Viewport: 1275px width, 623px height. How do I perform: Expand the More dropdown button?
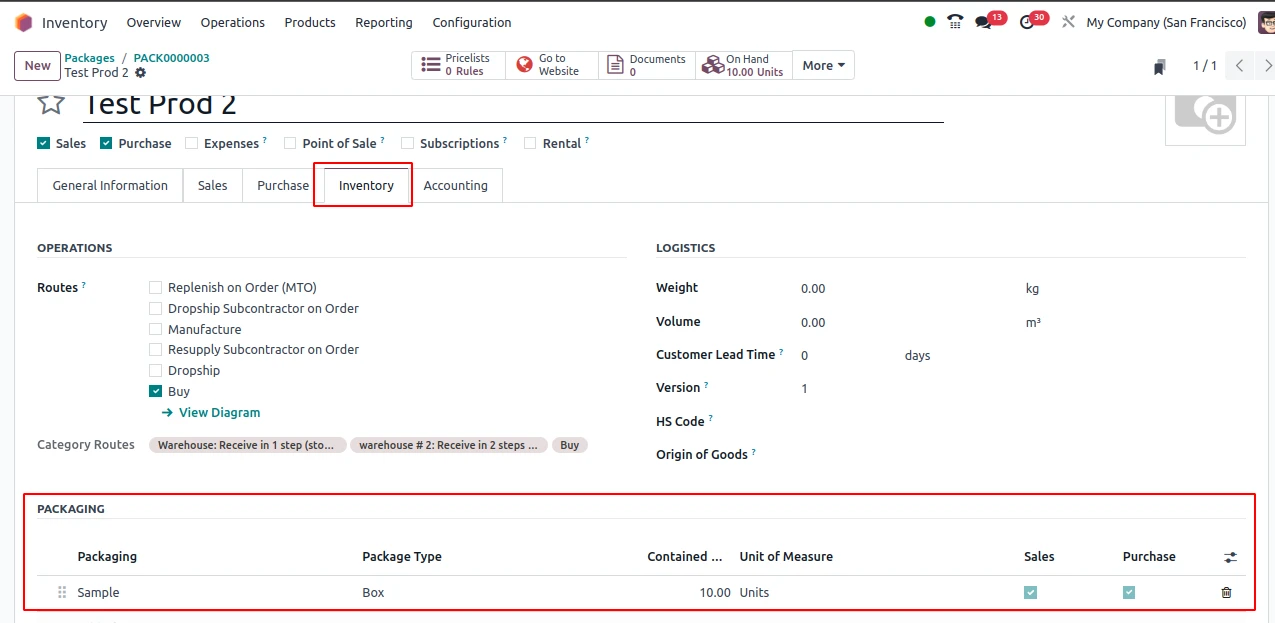coord(823,66)
